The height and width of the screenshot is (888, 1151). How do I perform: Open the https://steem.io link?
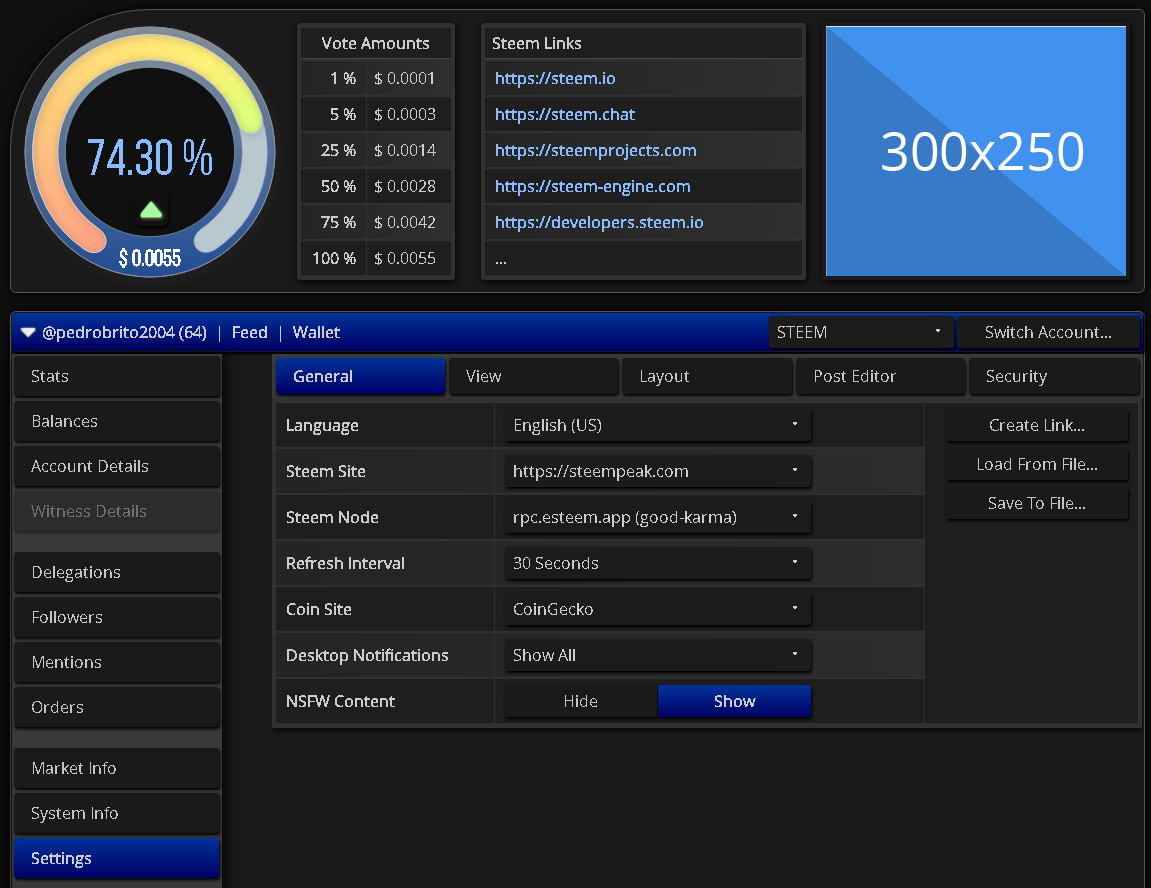tap(555, 79)
